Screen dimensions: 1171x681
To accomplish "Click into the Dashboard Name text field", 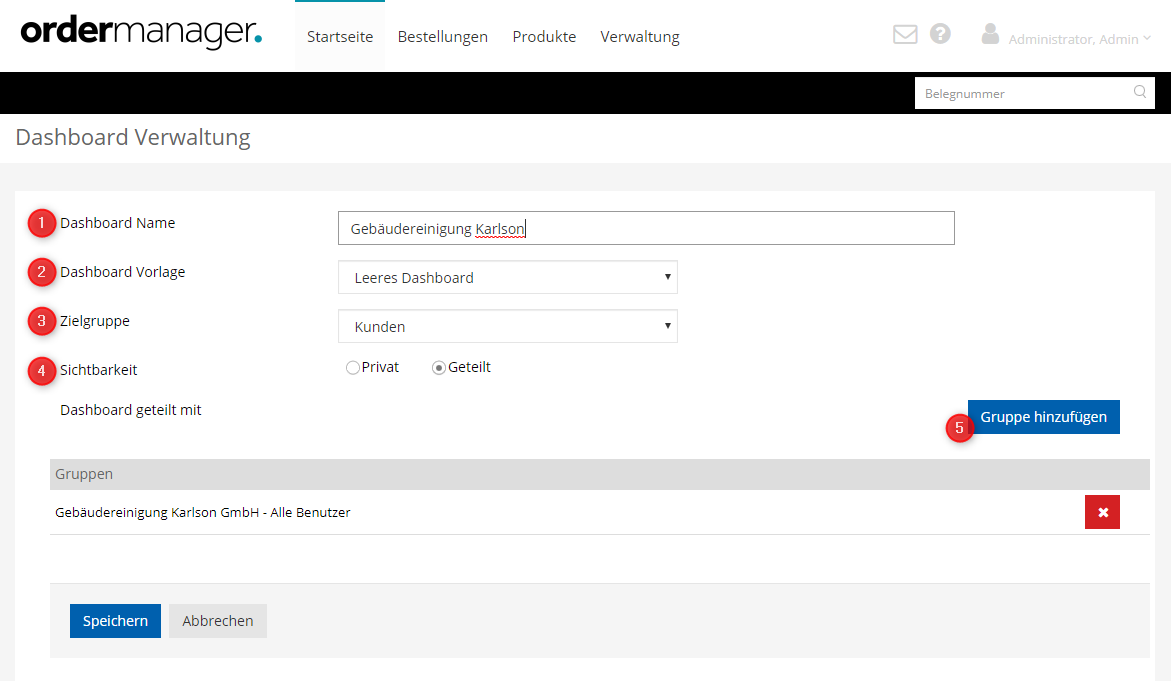I will pos(646,228).
